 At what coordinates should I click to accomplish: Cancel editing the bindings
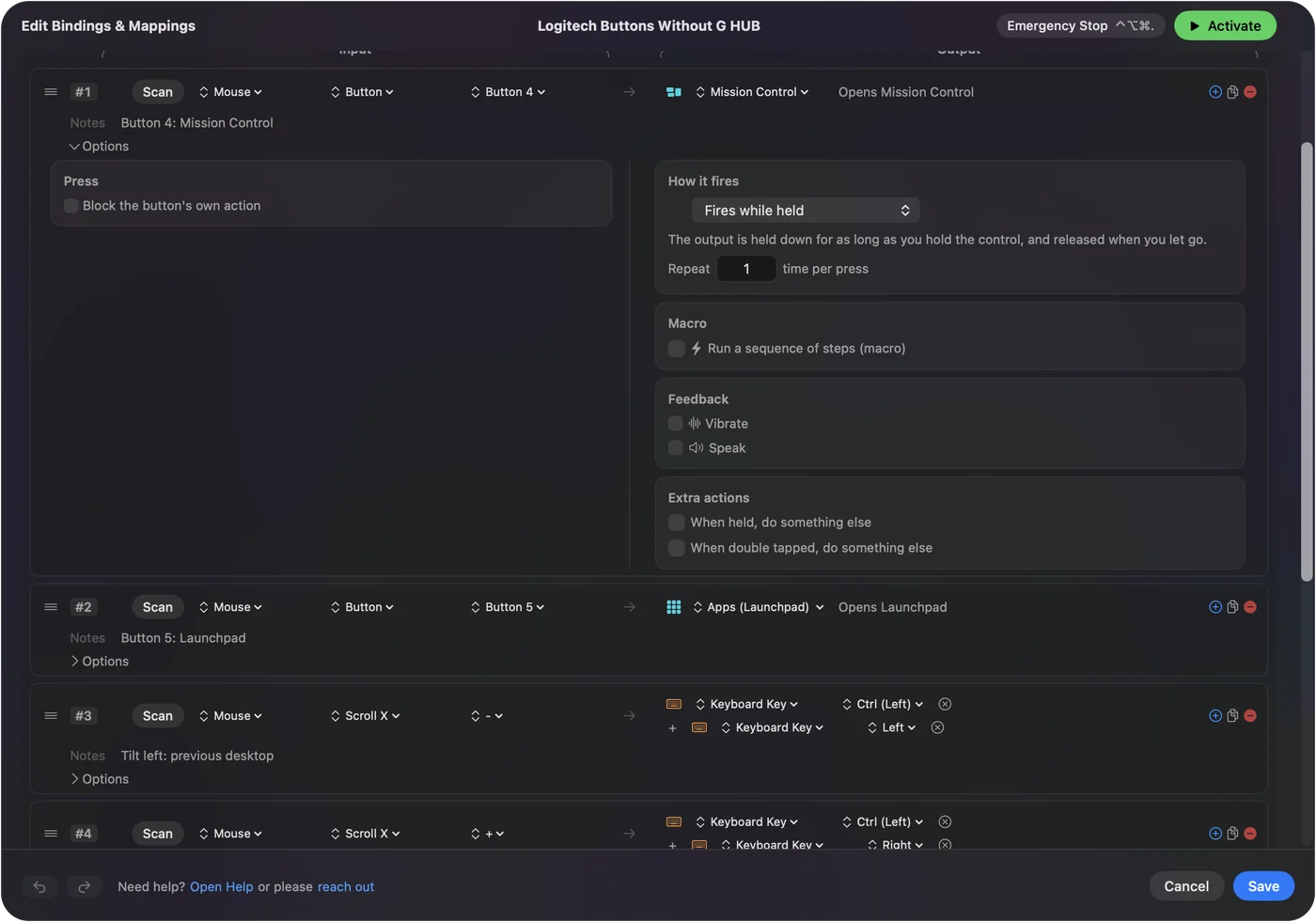[x=1186, y=886]
